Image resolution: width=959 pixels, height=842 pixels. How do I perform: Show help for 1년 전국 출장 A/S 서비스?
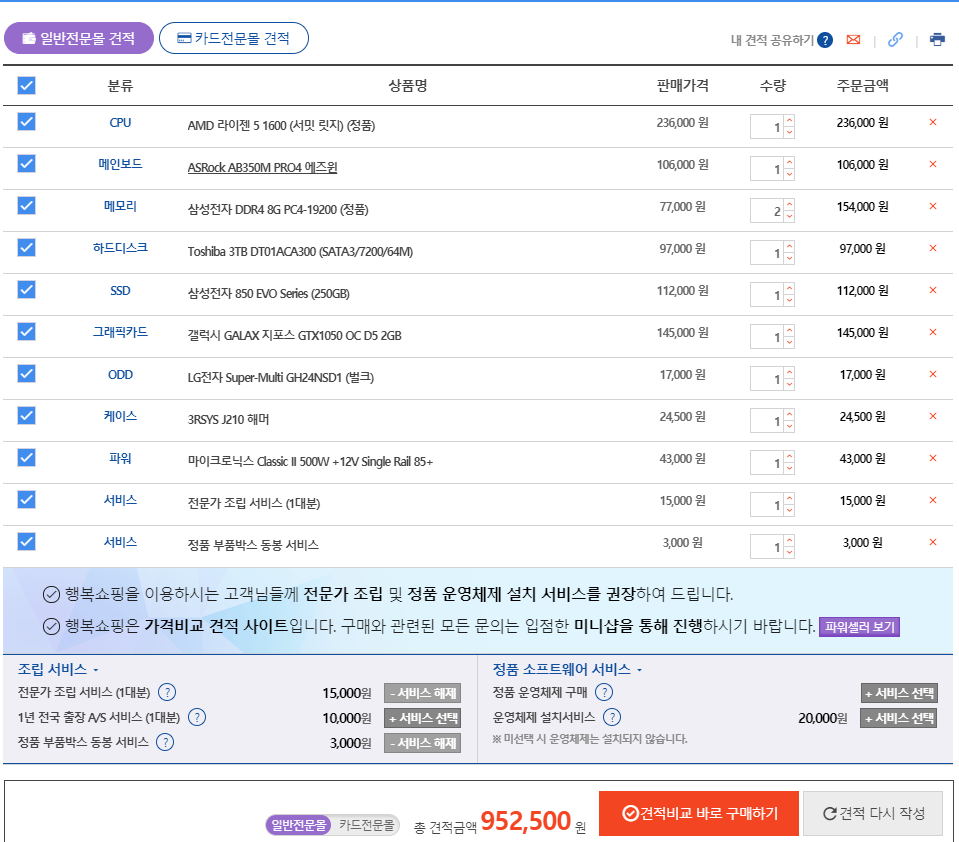click(x=197, y=717)
